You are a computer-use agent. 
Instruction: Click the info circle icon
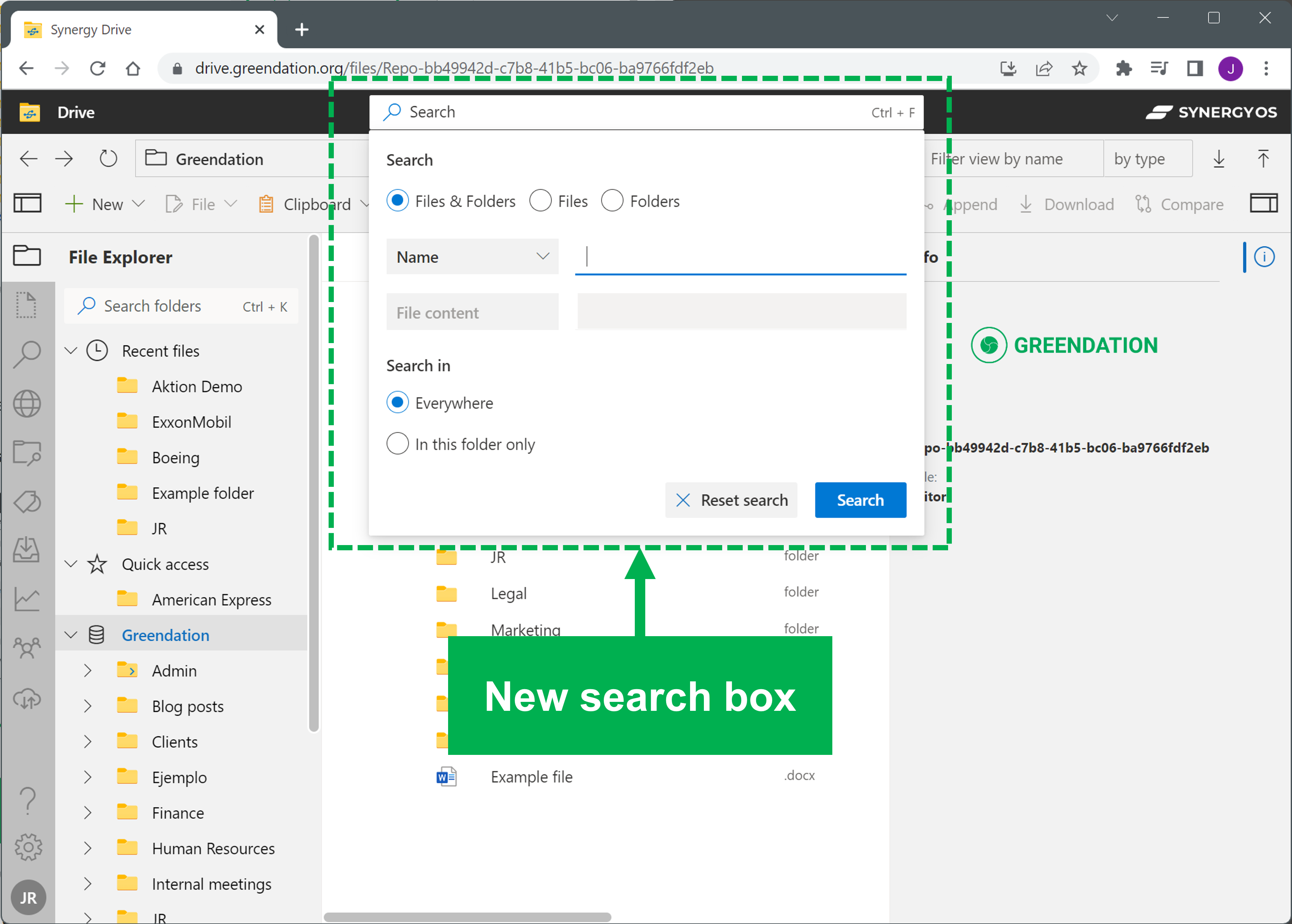click(x=1264, y=256)
